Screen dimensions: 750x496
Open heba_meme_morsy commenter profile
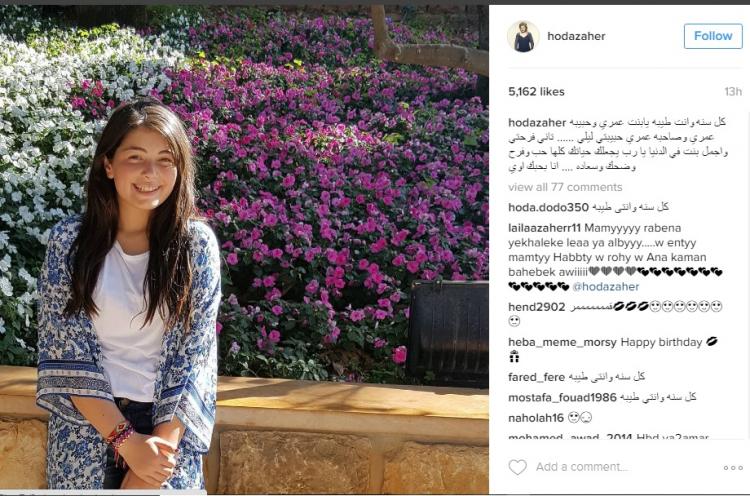(562, 342)
